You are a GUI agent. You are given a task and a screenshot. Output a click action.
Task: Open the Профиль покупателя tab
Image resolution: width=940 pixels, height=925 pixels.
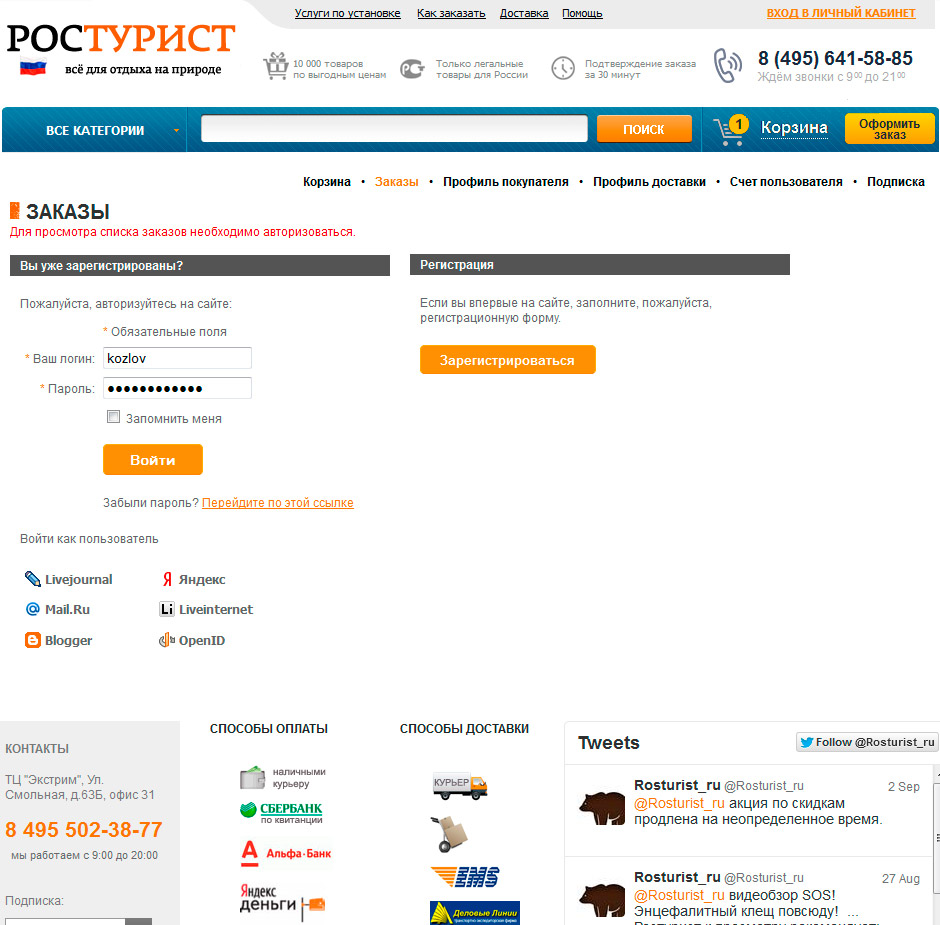(505, 182)
